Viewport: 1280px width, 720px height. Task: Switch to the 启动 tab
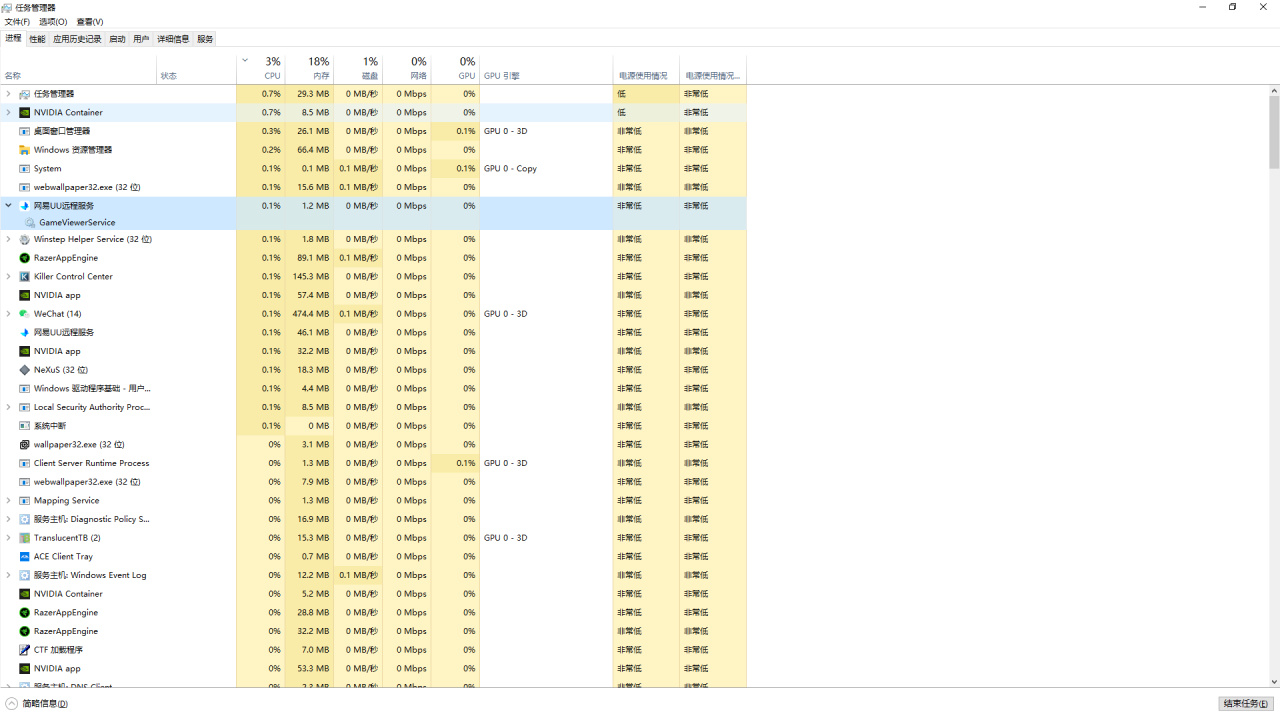click(117, 39)
